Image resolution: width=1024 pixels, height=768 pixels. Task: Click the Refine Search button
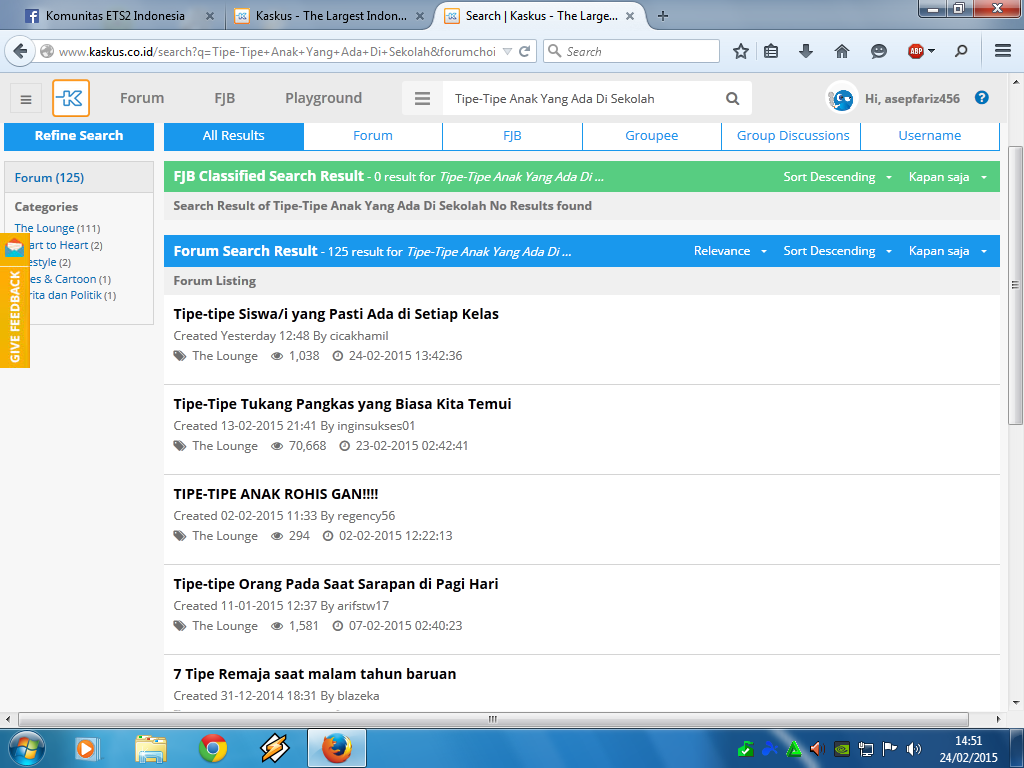pyautogui.click(x=79, y=136)
